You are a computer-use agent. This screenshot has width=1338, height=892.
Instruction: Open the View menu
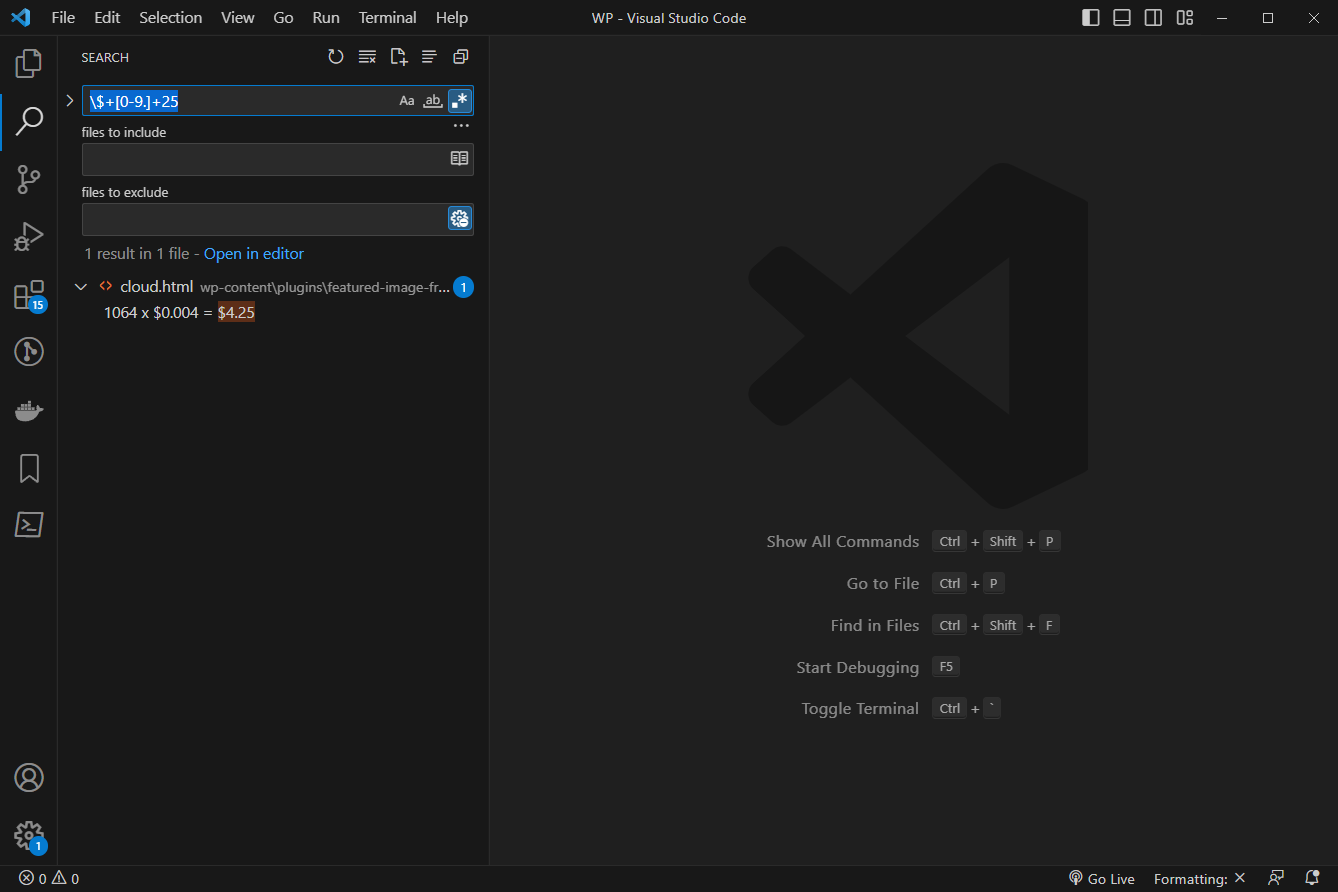coord(238,18)
